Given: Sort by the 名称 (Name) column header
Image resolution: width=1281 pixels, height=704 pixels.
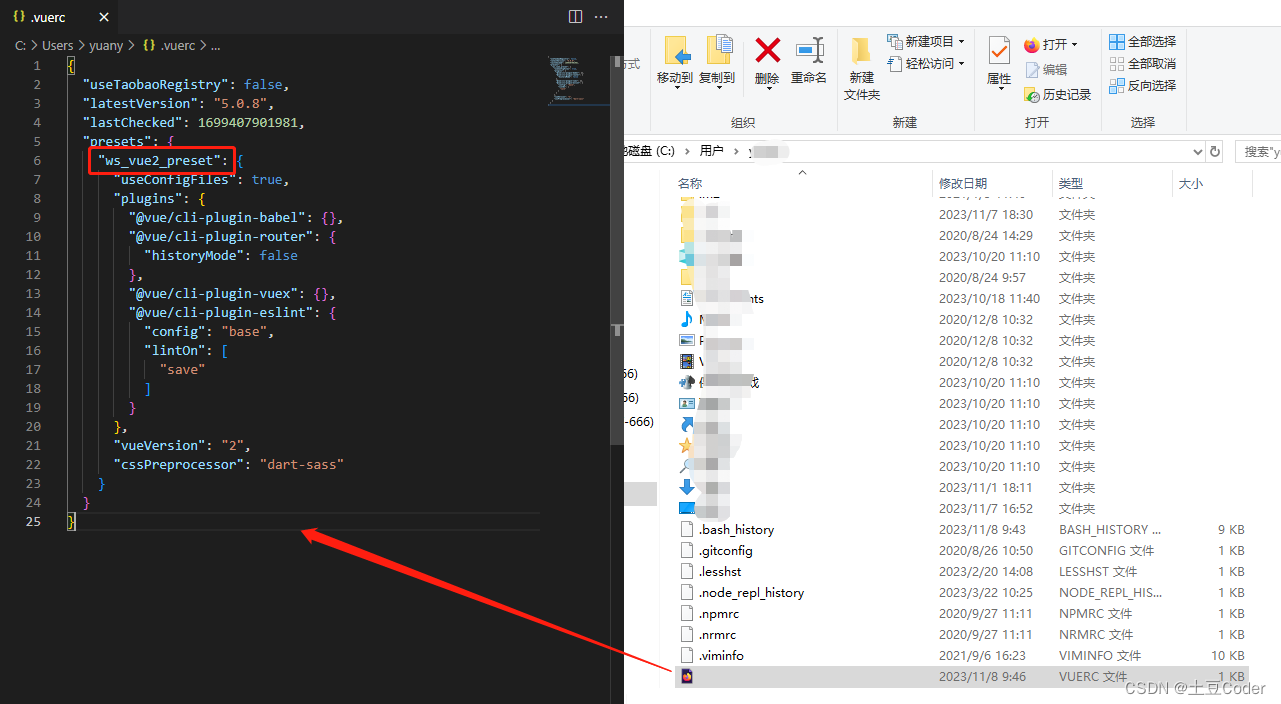Looking at the screenshot, I should tap(690, 183).
